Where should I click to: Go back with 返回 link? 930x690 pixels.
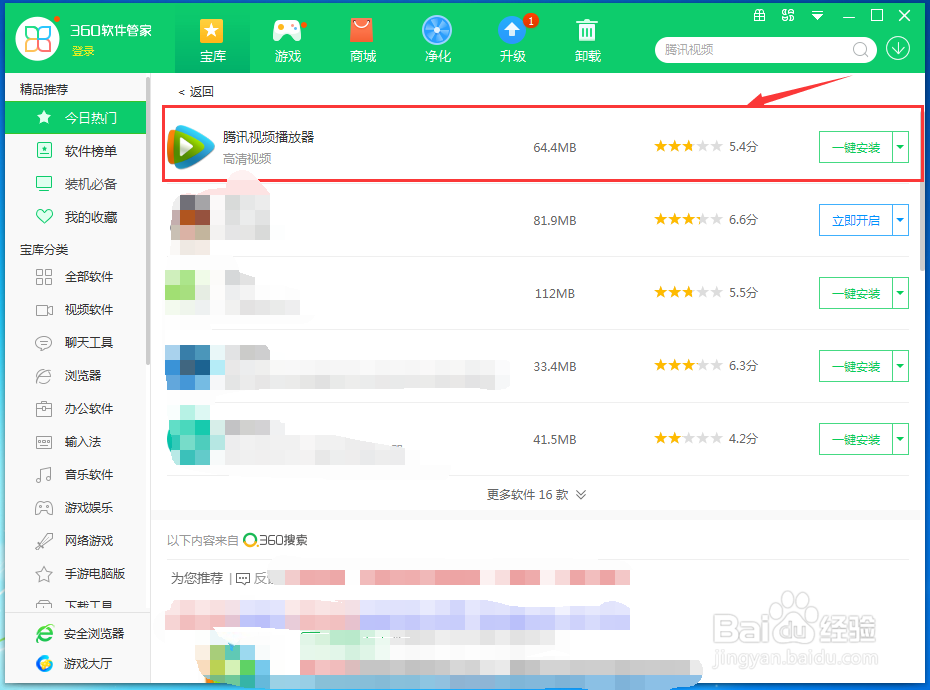pyautogui.click(x=196, y=91)
